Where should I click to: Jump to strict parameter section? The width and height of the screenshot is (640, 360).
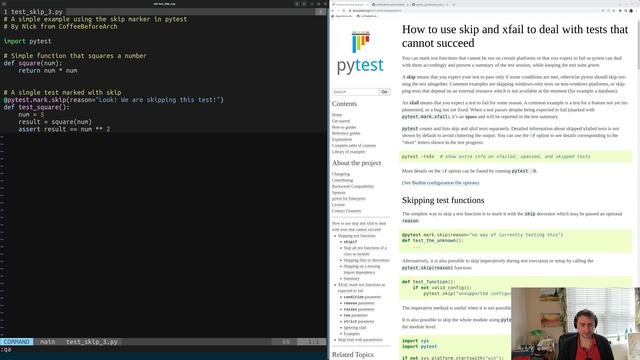[359, 321]
